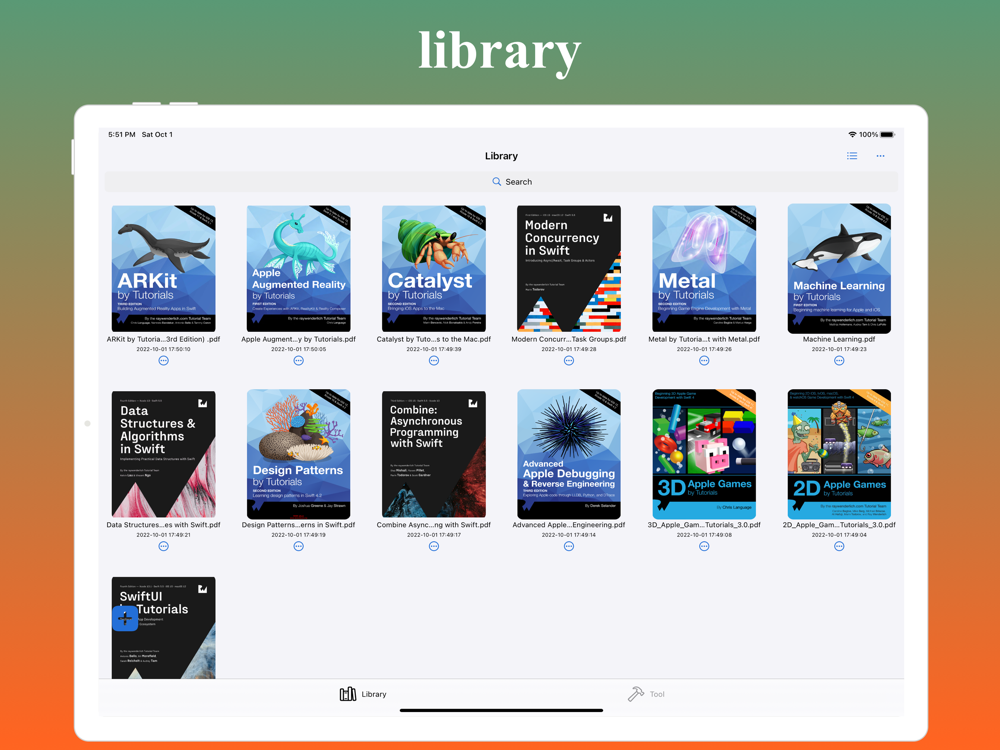Open options for ARKit by Tutorials pdf

163,361
